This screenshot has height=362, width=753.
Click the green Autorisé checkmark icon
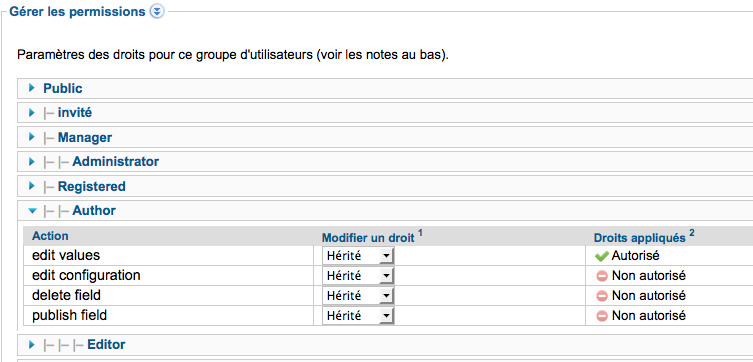(x=601, y=256)
